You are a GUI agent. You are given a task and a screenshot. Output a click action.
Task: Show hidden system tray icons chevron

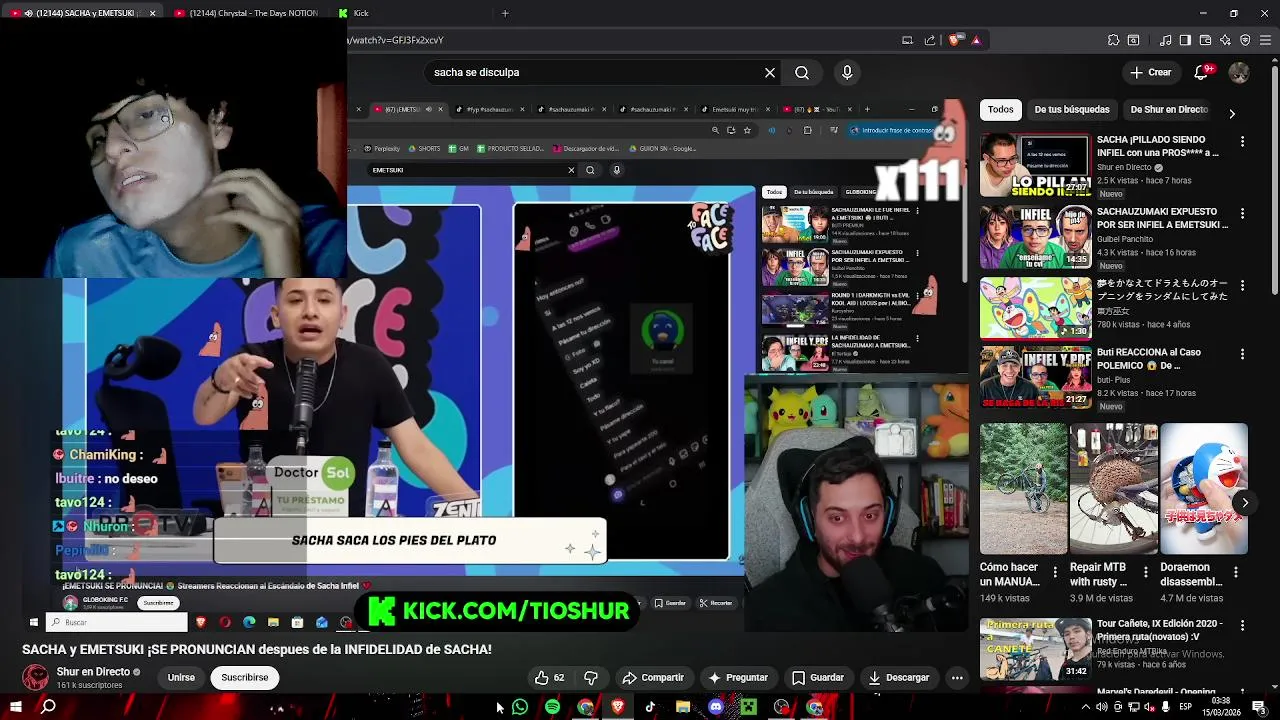coord(1086,707)
